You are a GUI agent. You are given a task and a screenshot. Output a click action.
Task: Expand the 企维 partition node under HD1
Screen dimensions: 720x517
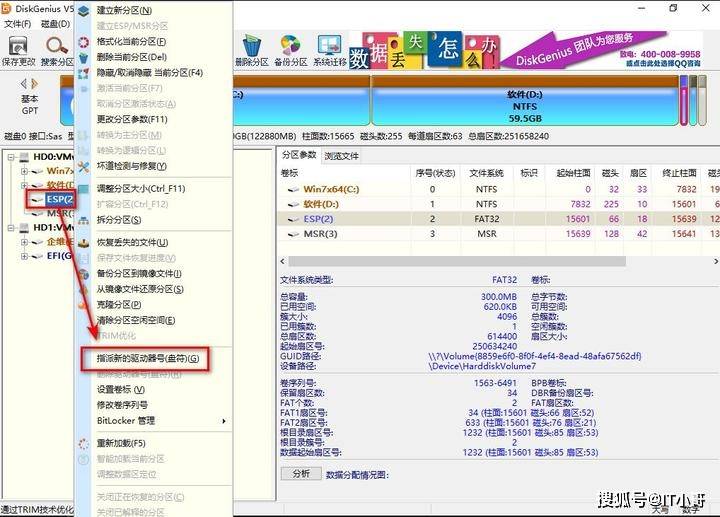pos(24,242)
